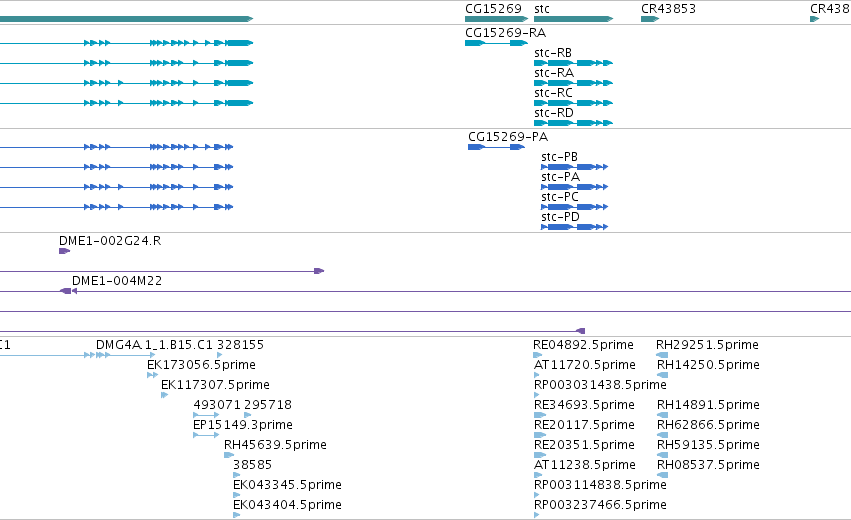Click RH29251.5prime EST
Image resolution: width=851 pixels, height=520 pixels.
click(x=662, y=355)
